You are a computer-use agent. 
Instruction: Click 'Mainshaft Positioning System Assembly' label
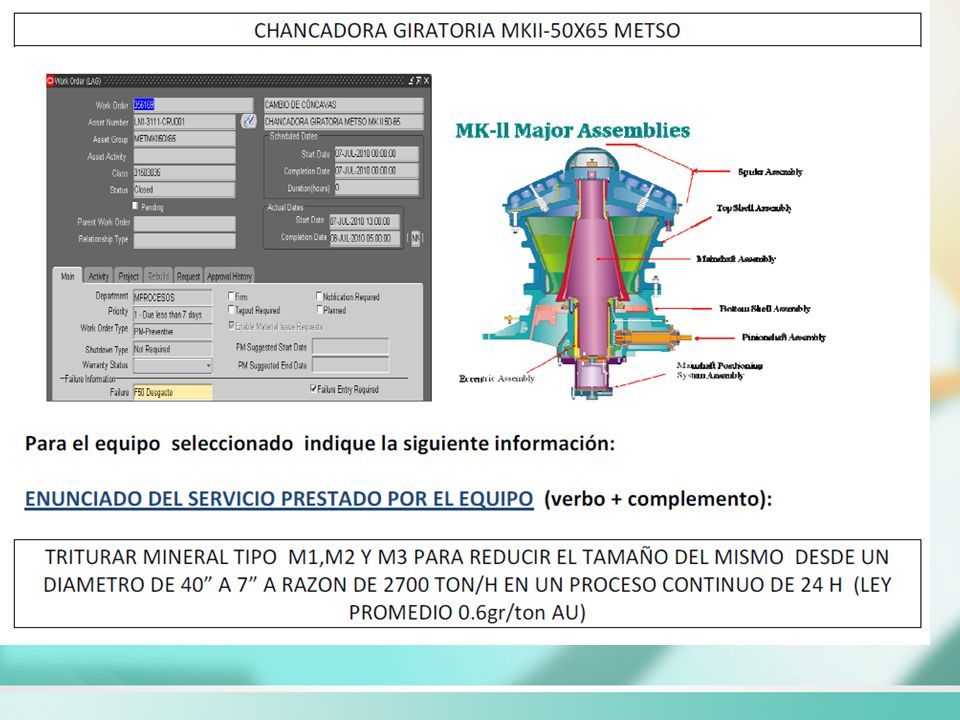[719, 370]
